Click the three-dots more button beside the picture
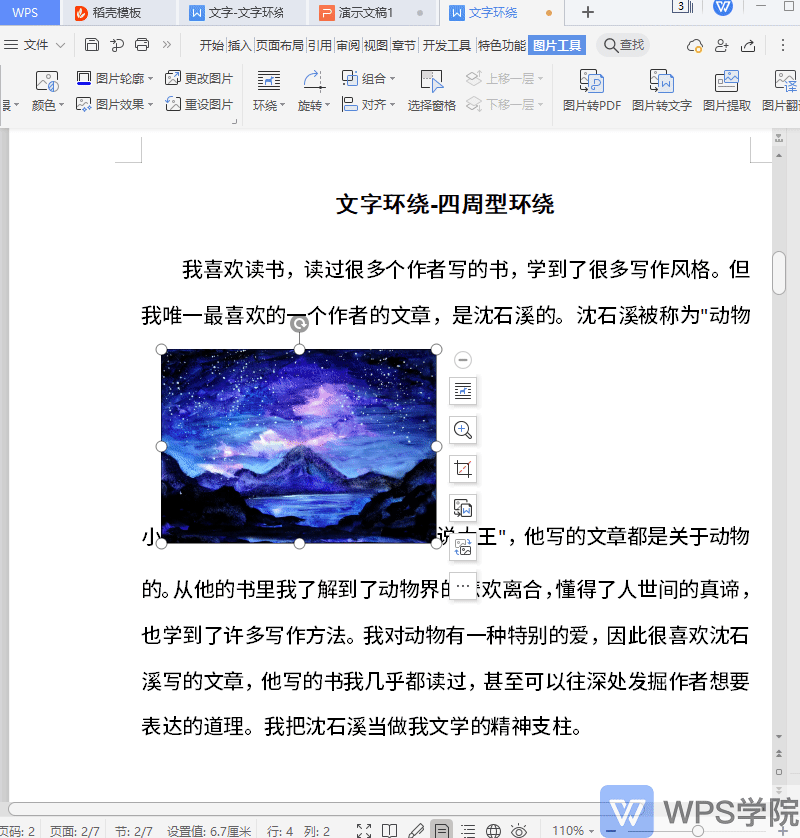The height and width of the screenshot is (838, 800). pyautogui.click(x=463, y=586)
